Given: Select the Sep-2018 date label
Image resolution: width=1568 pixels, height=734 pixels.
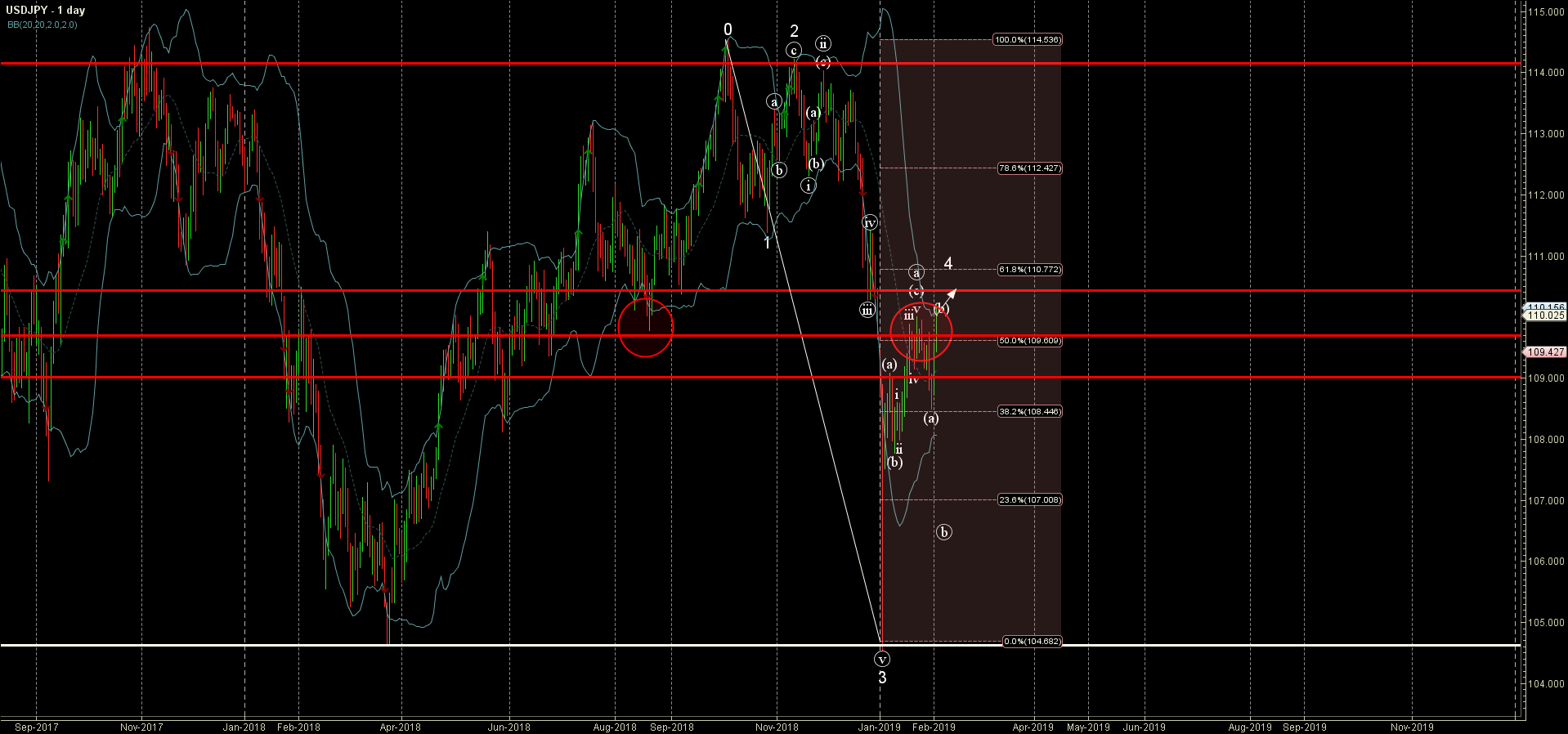Looking at the screenshot, I should click(x=672, y=727).
